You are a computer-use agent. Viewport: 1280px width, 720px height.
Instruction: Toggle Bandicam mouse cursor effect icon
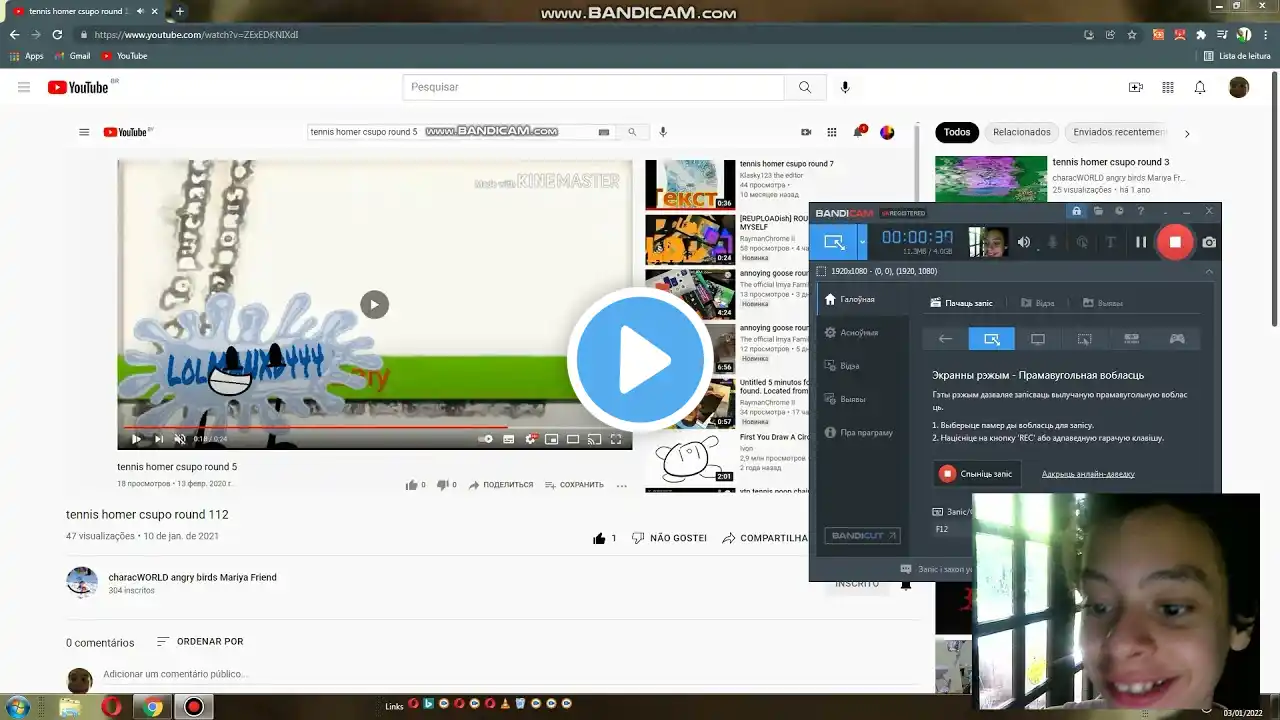click(1081, 242)
